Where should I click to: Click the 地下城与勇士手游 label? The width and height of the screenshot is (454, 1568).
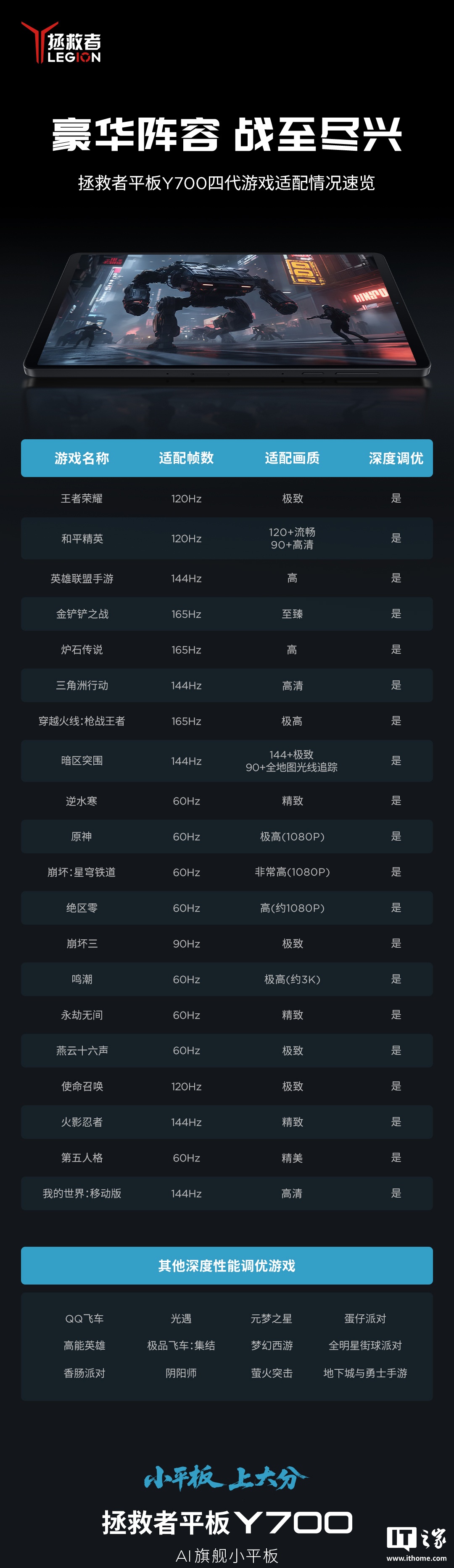click(x=365, y=1373)
